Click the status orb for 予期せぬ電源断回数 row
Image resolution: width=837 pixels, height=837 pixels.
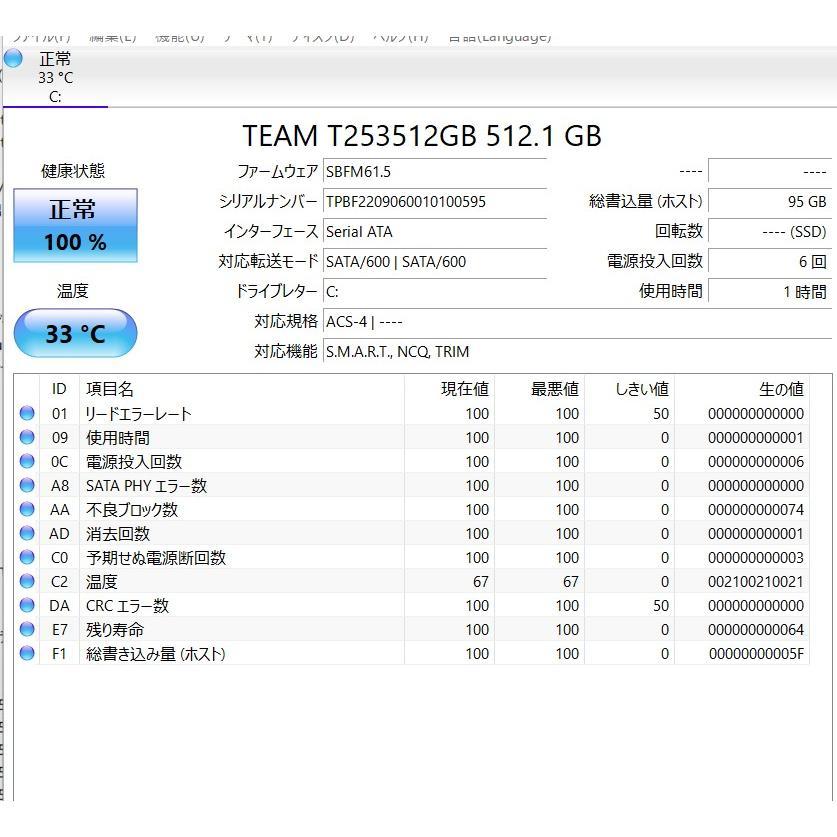click(x=27, y=557)
